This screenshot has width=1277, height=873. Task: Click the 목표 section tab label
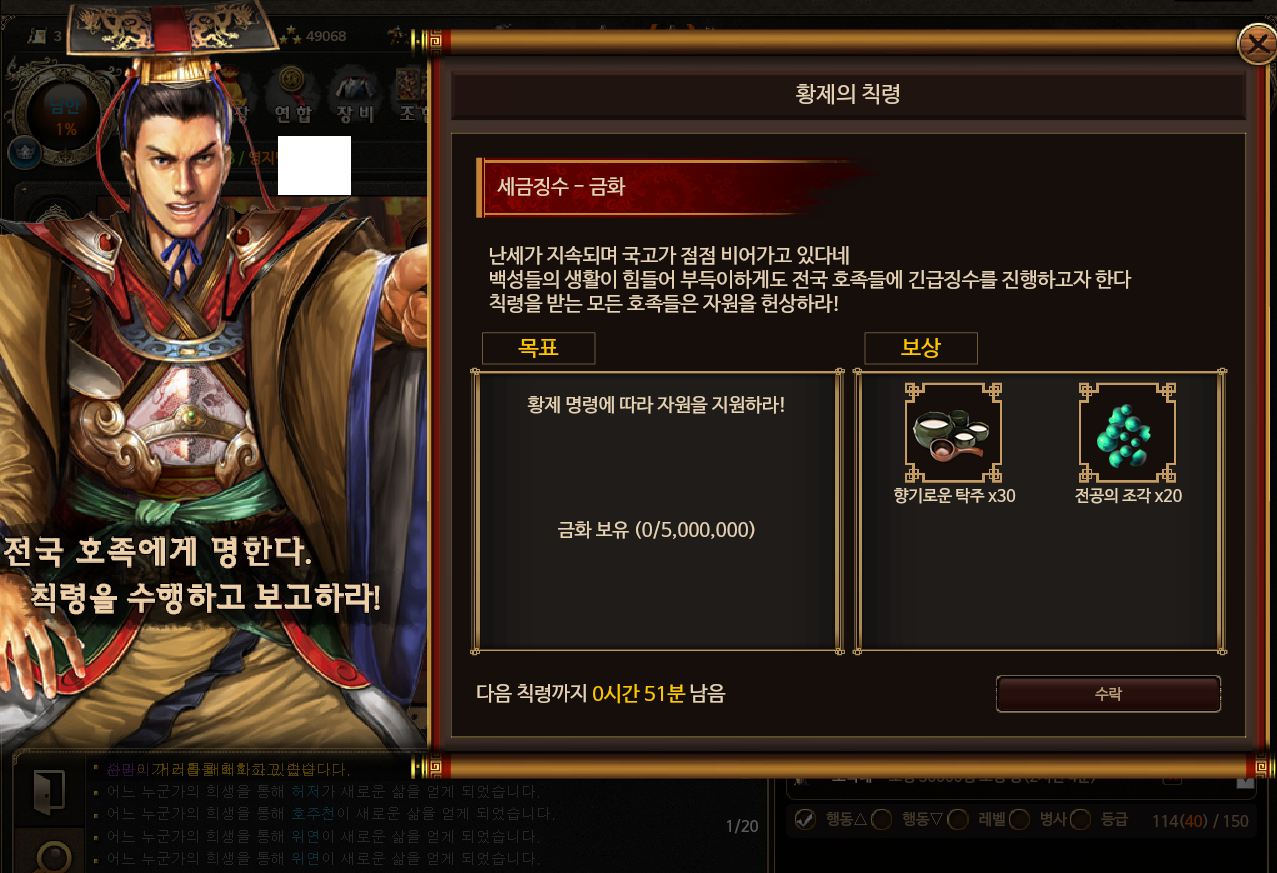[x=538, y=348]
